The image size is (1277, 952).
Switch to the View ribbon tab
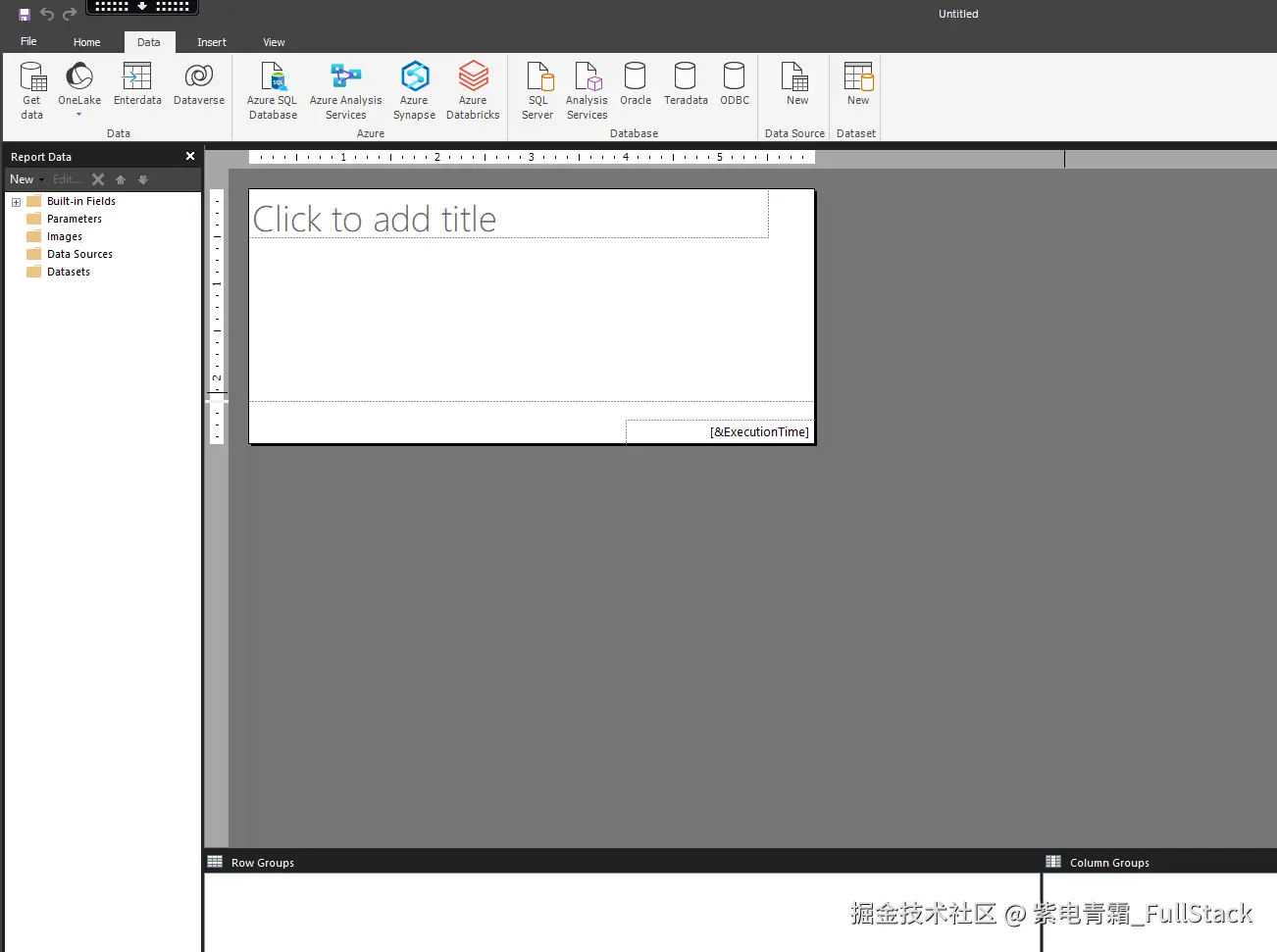(274, 42)
